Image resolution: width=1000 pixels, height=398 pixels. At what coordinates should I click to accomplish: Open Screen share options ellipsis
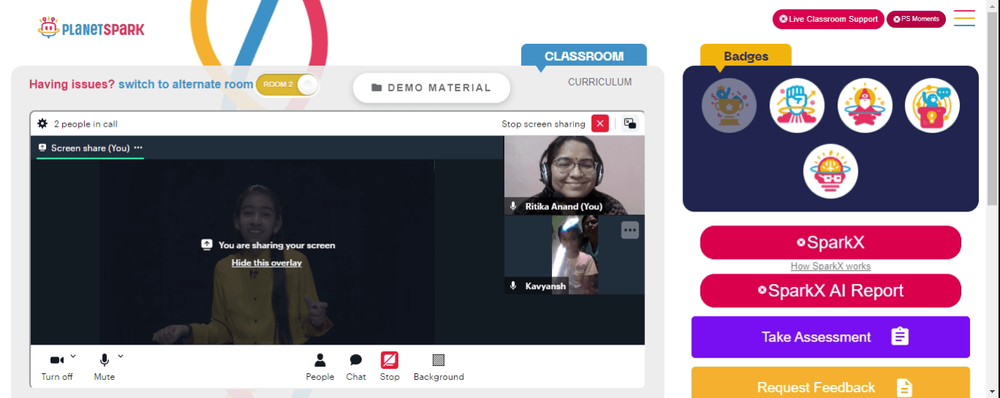point(138,148)
